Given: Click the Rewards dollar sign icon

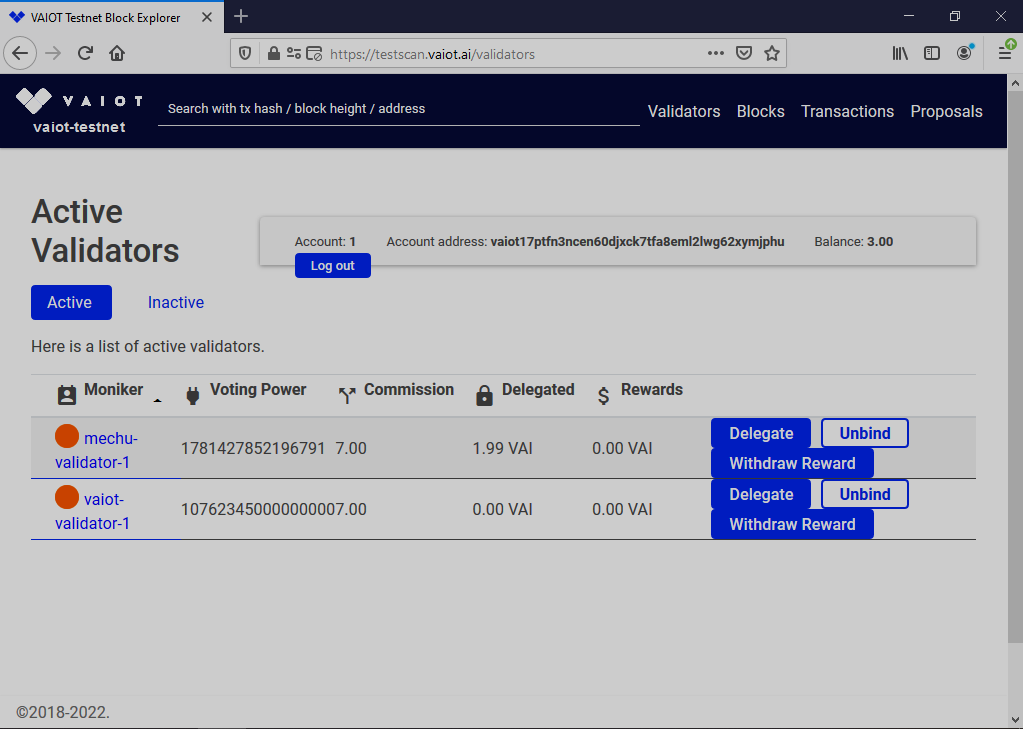Looking at the screenshot, I should click(x=603, y=395).
